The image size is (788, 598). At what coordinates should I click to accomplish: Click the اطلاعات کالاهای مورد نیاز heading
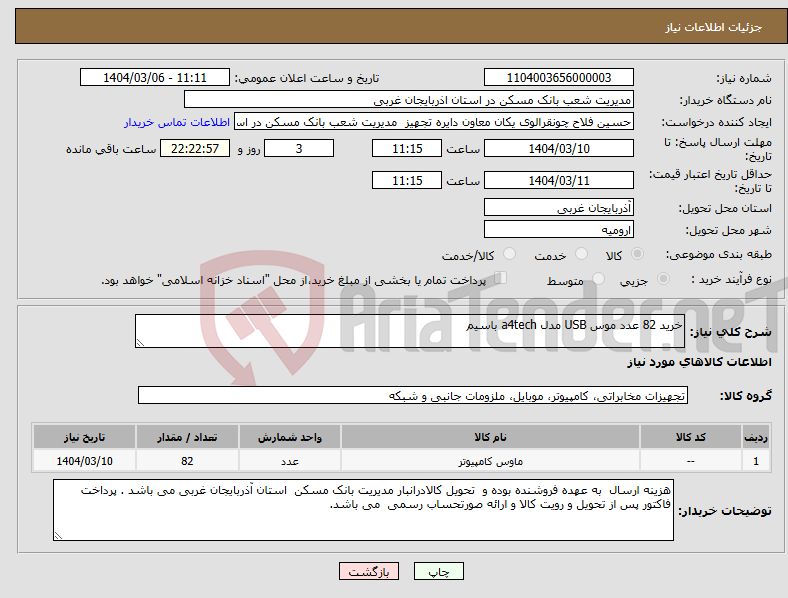point(699,362)
